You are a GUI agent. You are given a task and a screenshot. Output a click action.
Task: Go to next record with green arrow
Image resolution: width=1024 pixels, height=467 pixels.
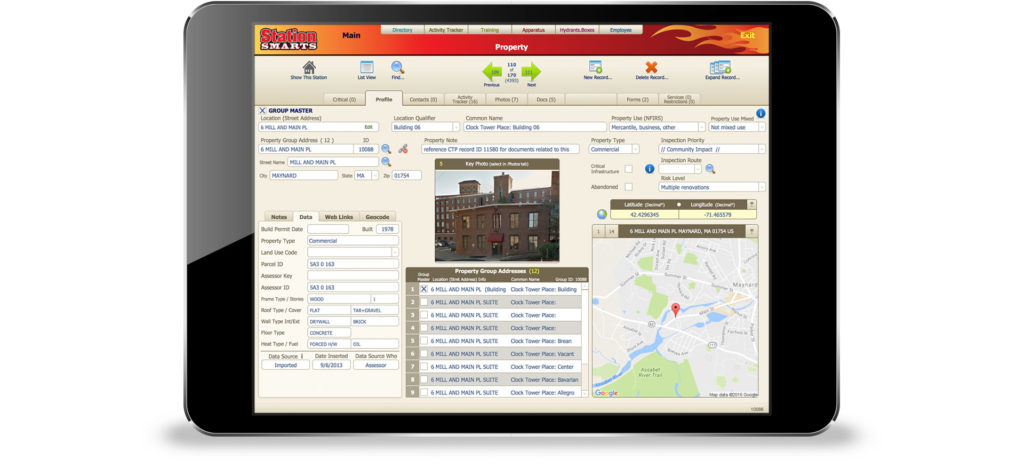click(532, 72)
